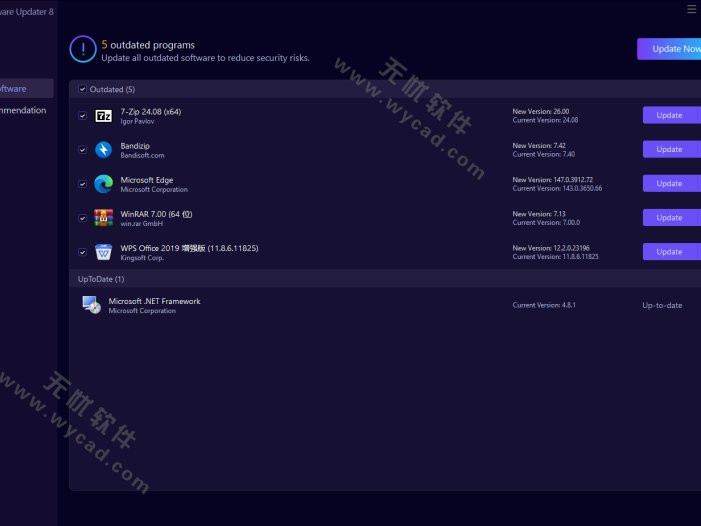Uncheck the Microsoft Edge checkbox
Image resolution: width=701 pixels, height=526 pixels.
point(83,184)
